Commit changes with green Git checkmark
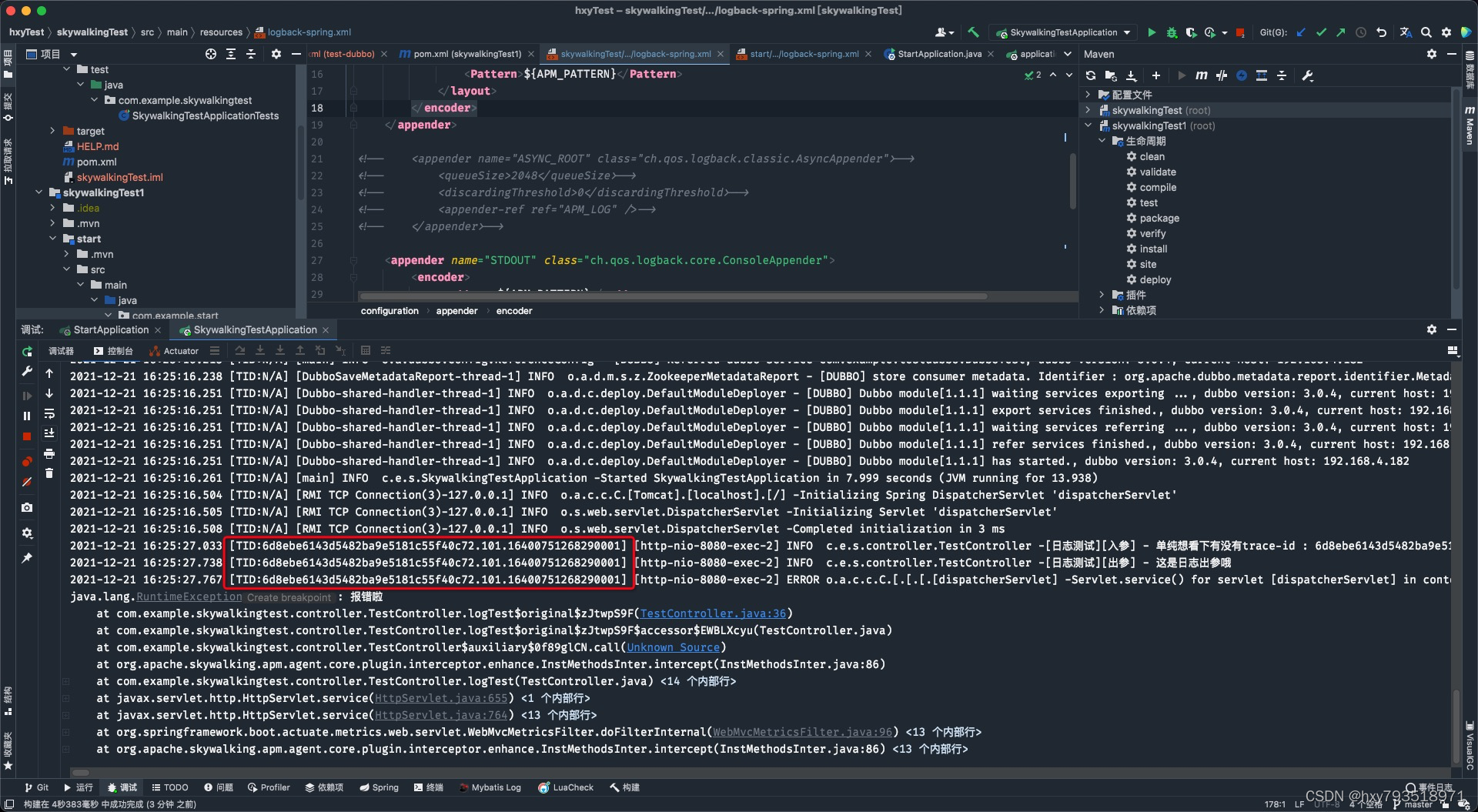1478x812 pixels. 1321,32
